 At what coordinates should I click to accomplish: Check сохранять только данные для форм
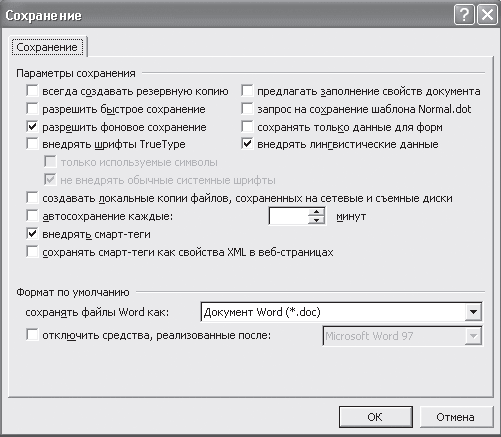(247, 126)
